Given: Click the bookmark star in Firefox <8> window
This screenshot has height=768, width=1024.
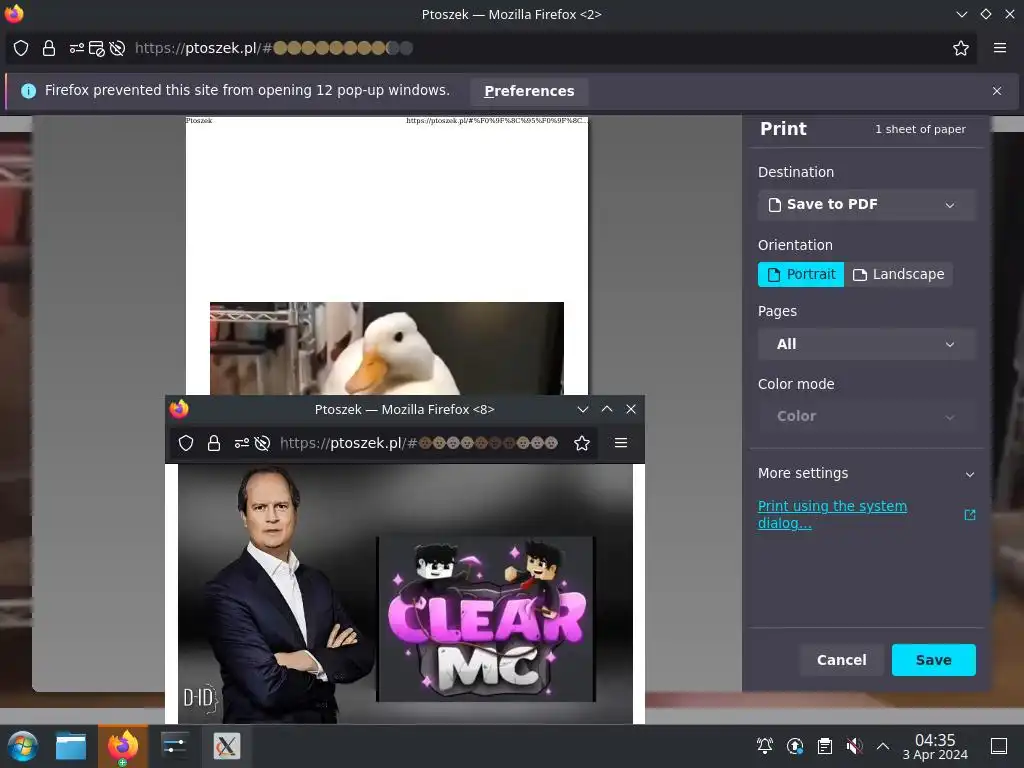Looking at the screenshot, I should [582, 443].
